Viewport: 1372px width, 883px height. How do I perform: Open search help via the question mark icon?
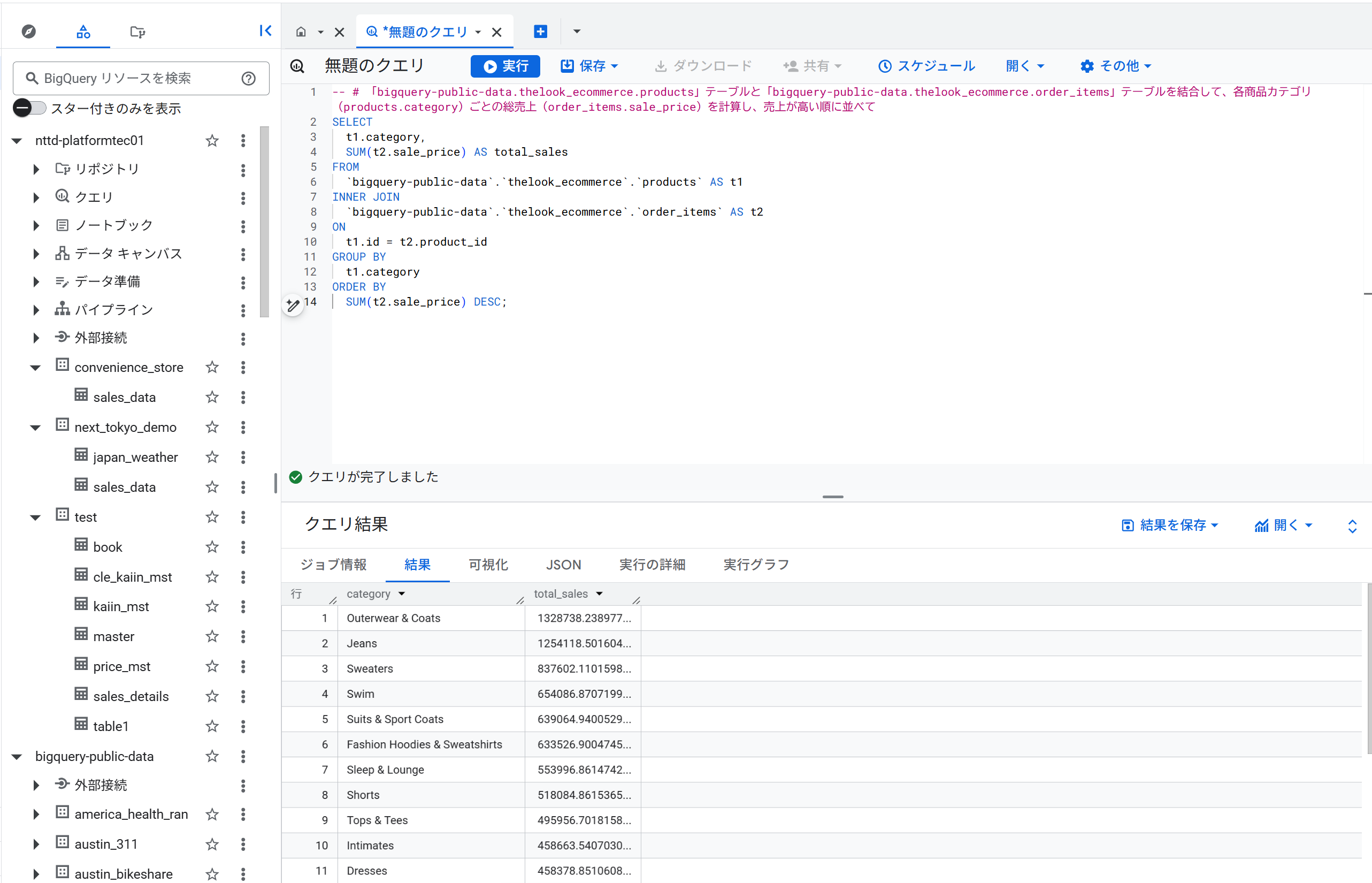pyautogui.click(x=248, y=79)
